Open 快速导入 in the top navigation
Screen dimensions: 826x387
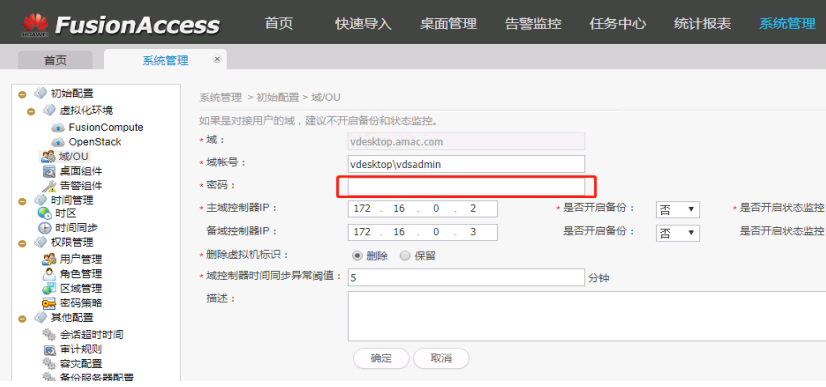click(x=363, y=24)
